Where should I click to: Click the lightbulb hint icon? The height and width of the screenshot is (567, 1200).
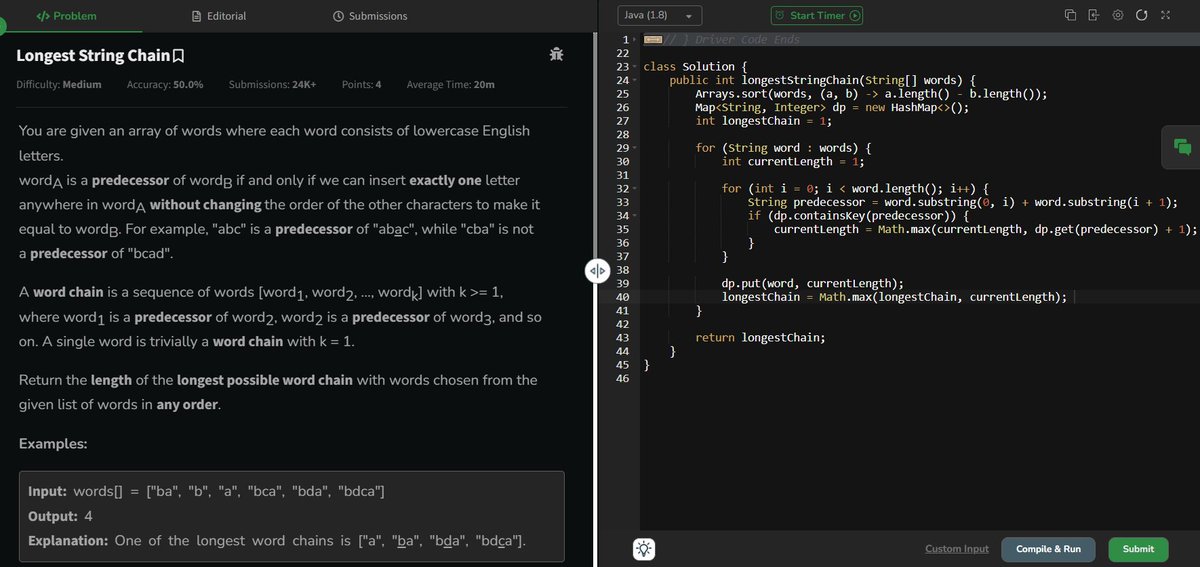tap(644, 549)
